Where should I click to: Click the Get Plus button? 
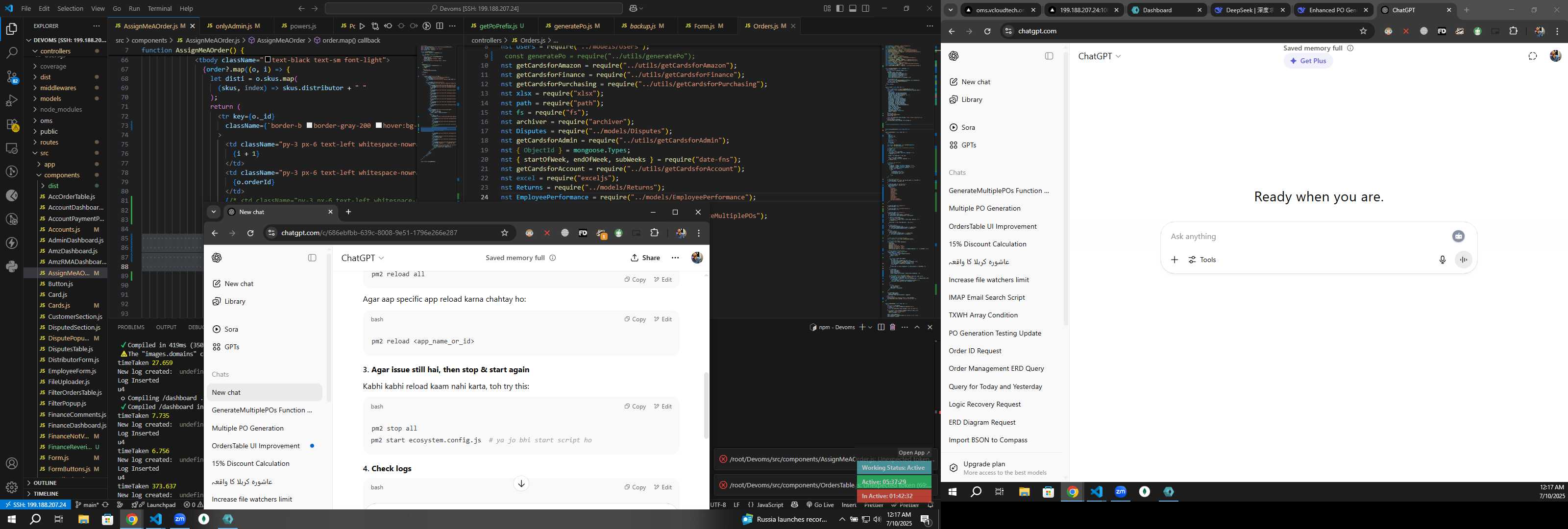(1308, 61)
